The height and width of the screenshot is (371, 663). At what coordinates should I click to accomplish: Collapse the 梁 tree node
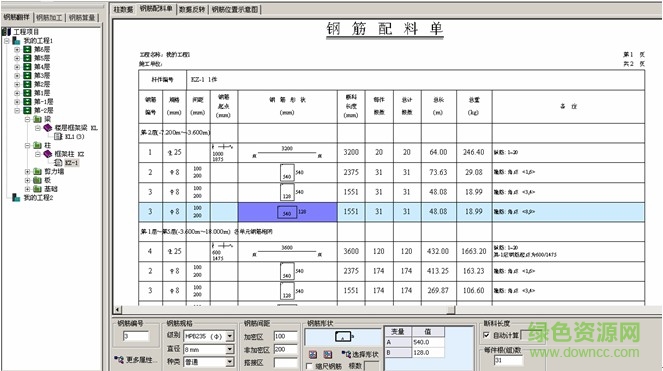pyautogui.click(x=27, y=119)
